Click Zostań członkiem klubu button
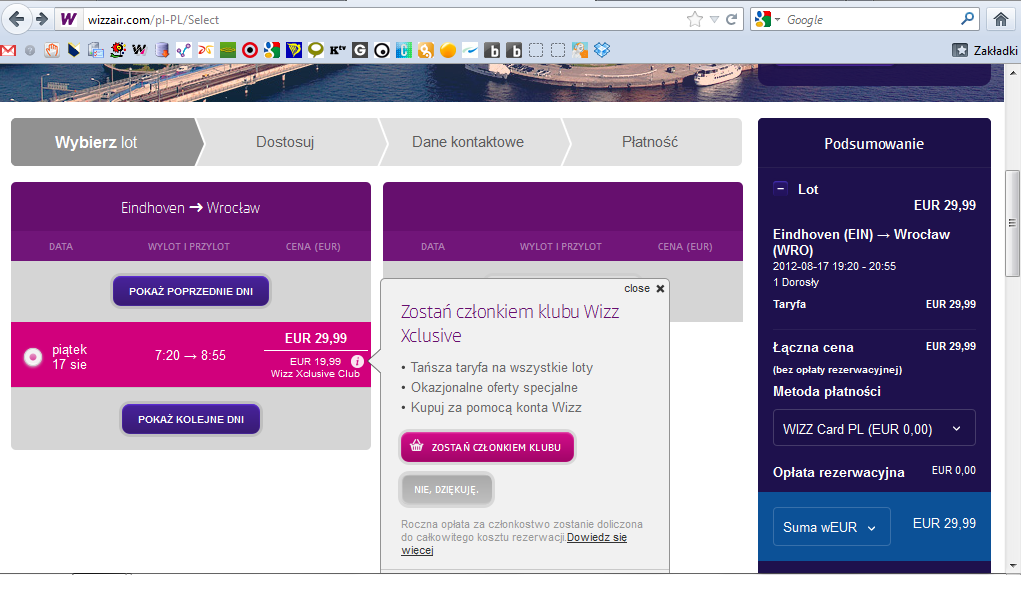Image resolution: width=1024 pixels, height=600 pixels. 487,447
